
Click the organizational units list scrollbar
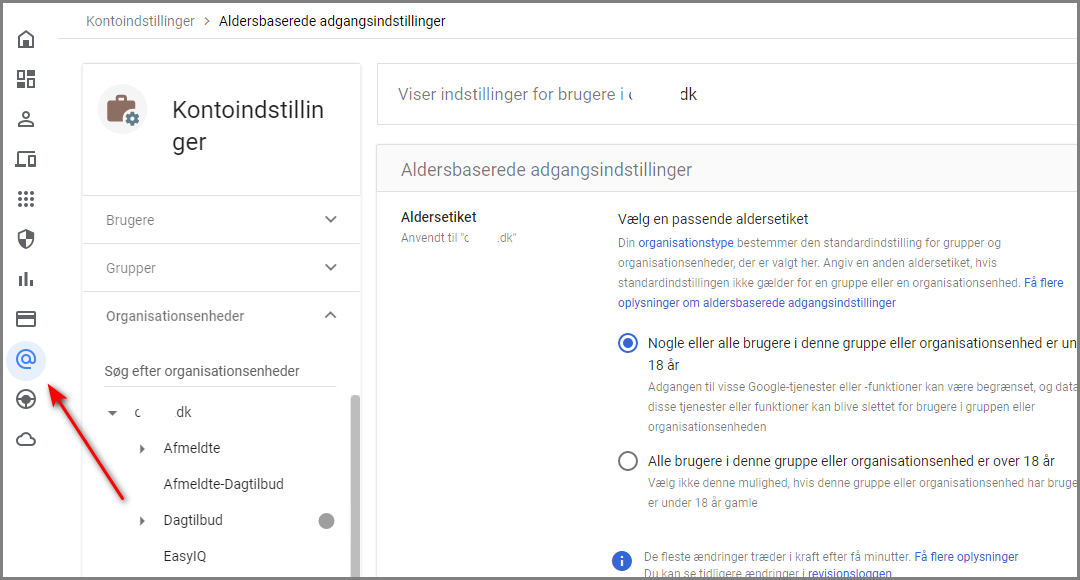coord(355,486)
